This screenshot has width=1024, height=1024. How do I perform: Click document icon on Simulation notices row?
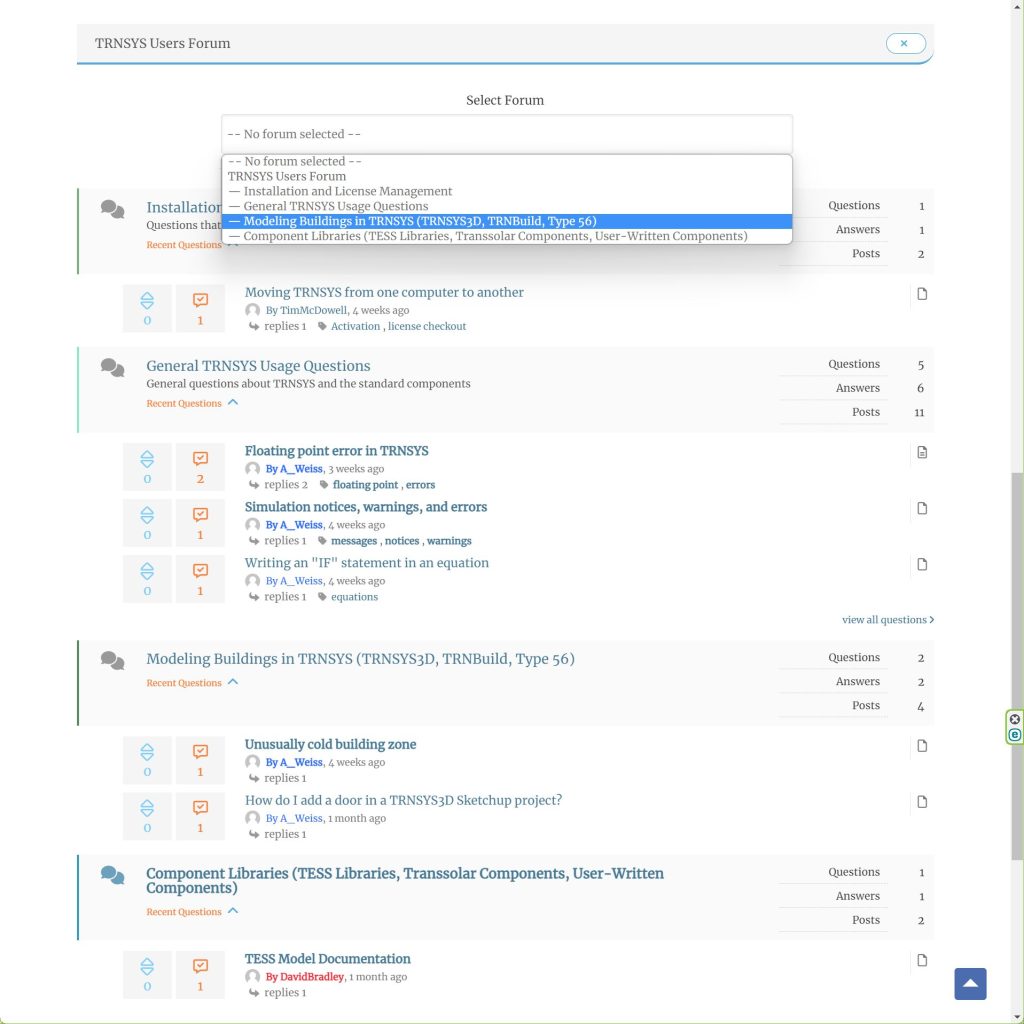[x=922, y=508]
